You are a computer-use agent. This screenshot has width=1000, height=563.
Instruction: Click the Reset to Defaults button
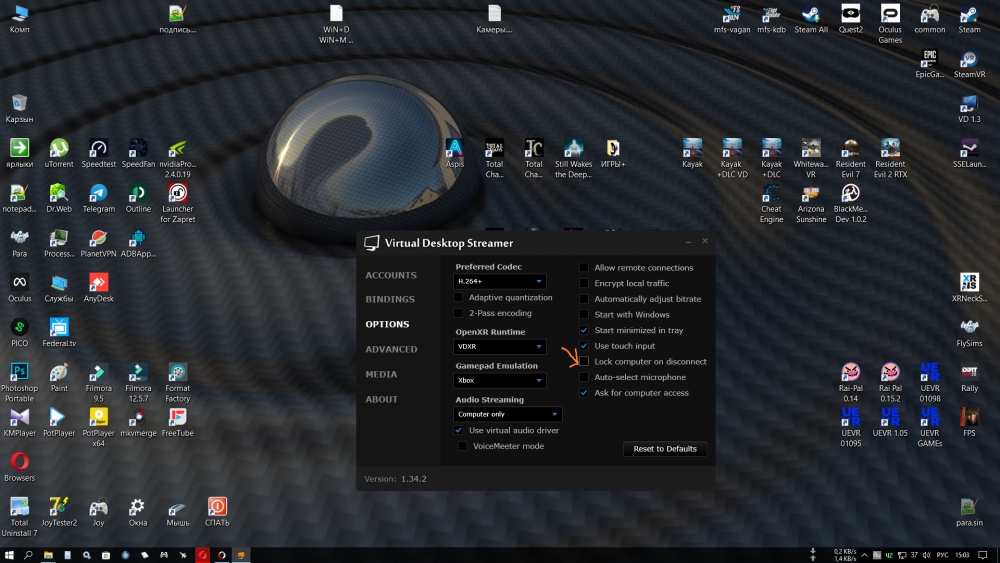coord(665,449)
